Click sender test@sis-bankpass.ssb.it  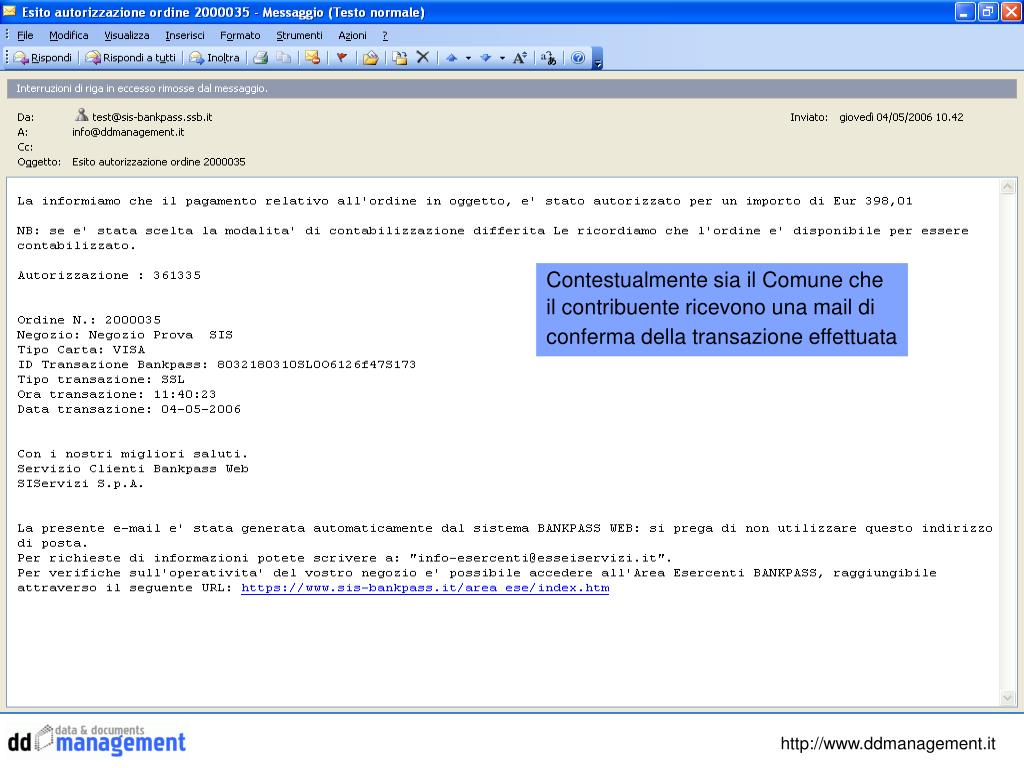click(152, 117)
